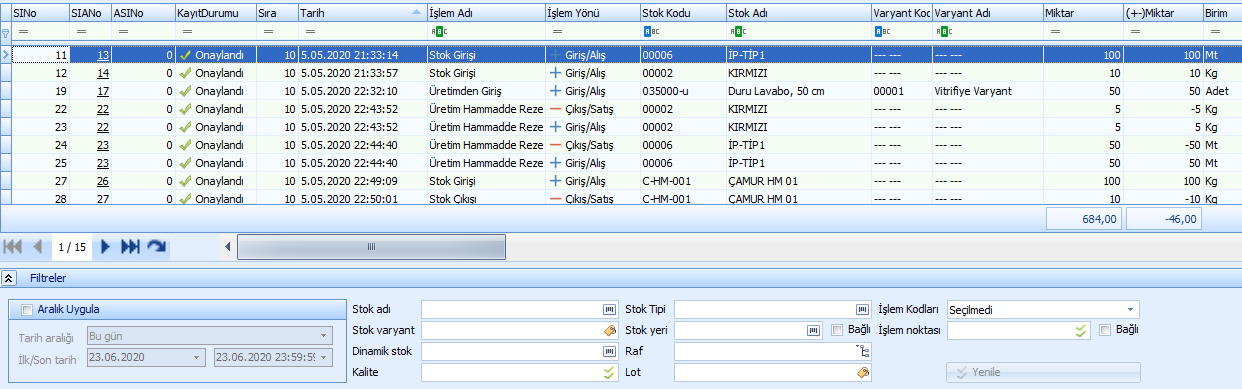Open Raf tree picker icon

pos(863,351)
